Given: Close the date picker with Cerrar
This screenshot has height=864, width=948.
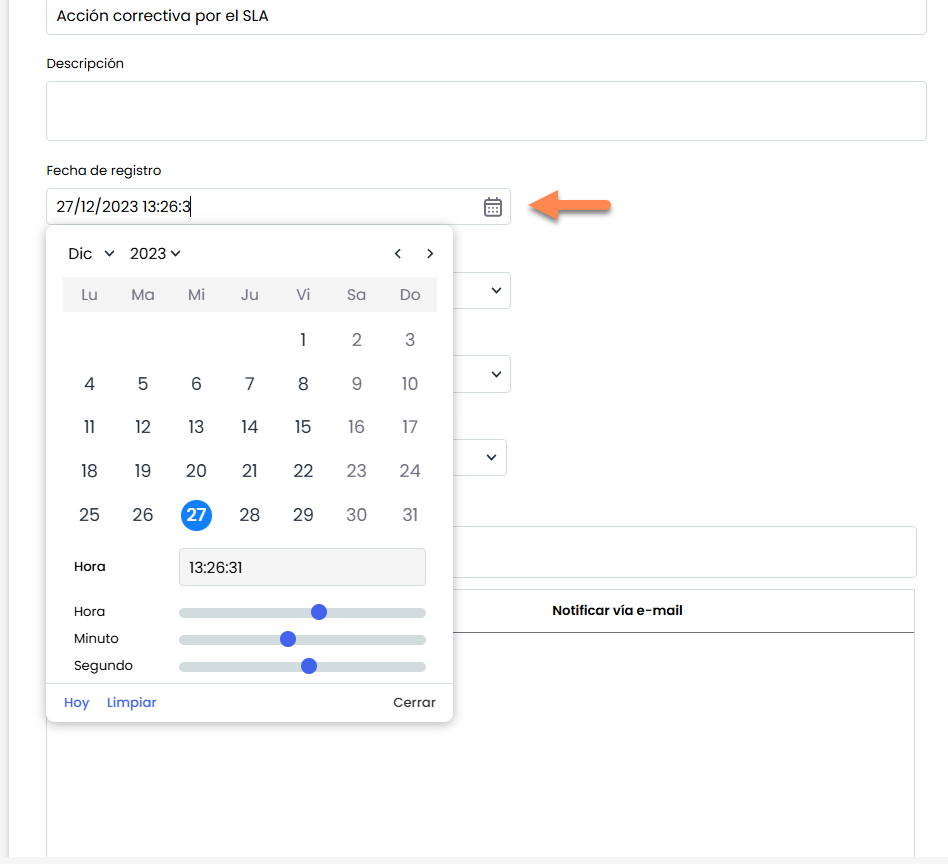Looking at the screenshot, I should pyautogui.click(x=414, y=703).
